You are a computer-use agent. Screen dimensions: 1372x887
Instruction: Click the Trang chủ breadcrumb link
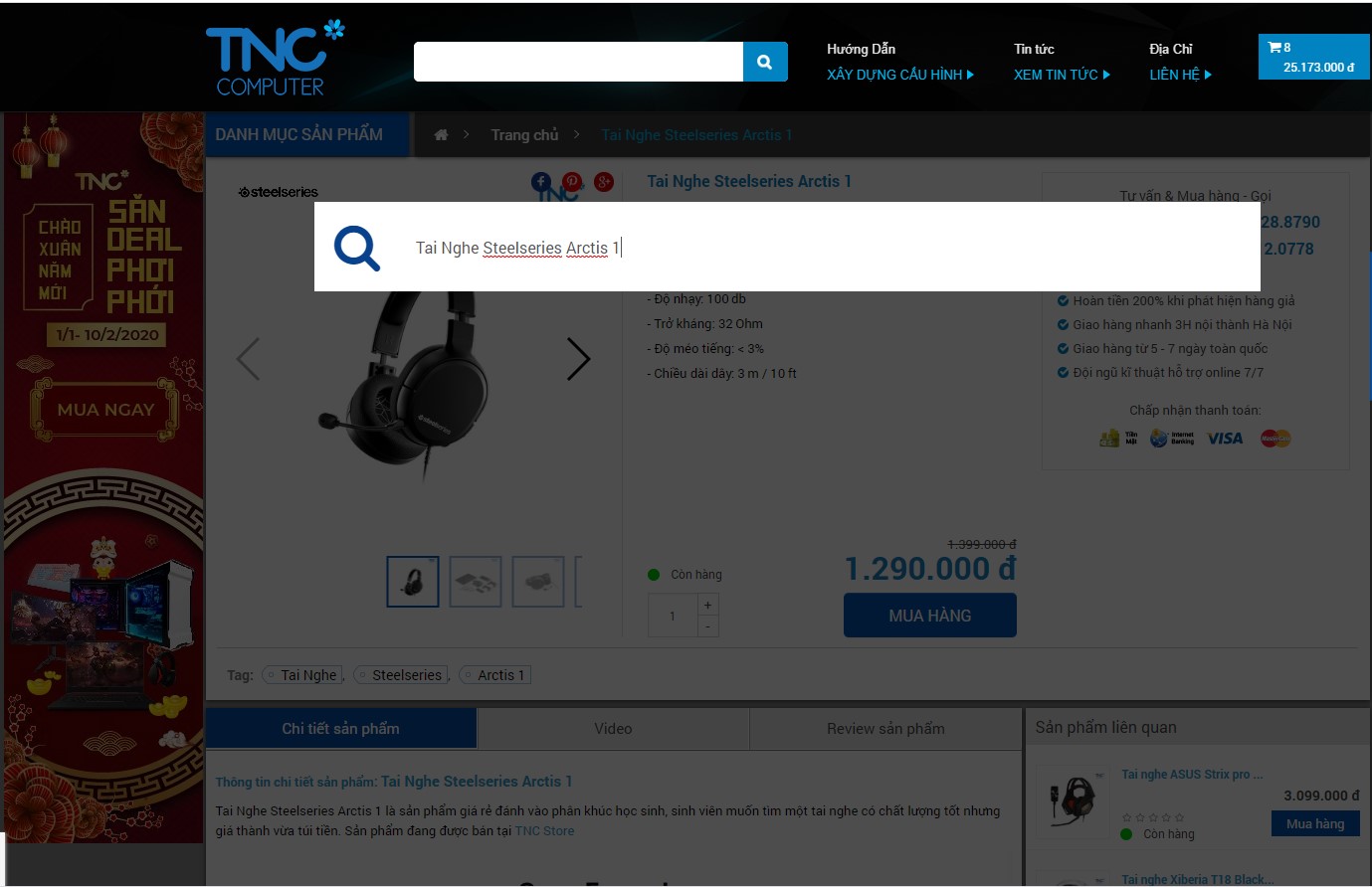(524, 135)
